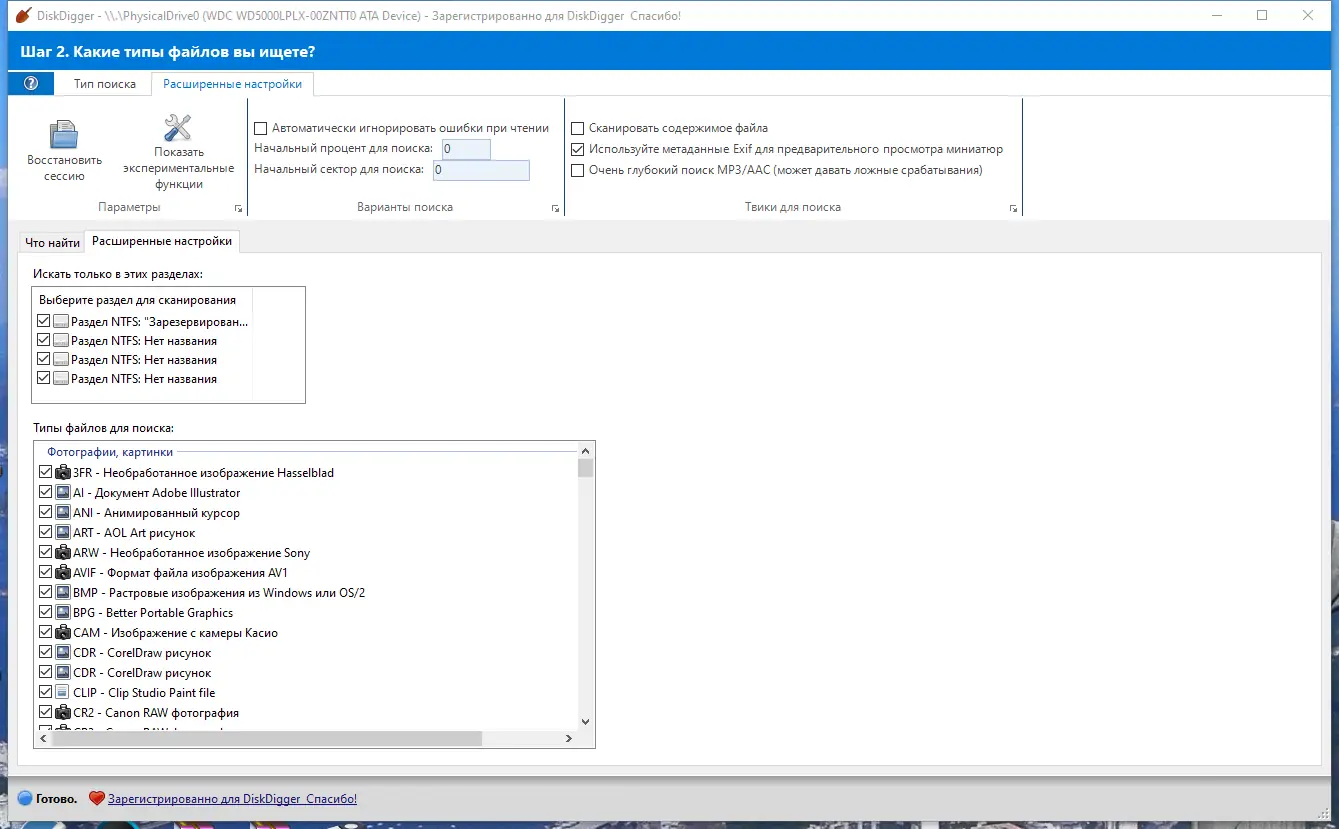Click the Начальный процент для поиска field

point(466,149)
